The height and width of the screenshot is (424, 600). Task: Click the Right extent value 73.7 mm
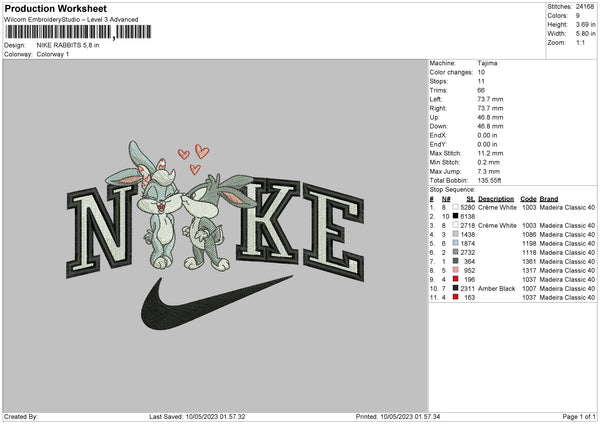pos(490,108)
